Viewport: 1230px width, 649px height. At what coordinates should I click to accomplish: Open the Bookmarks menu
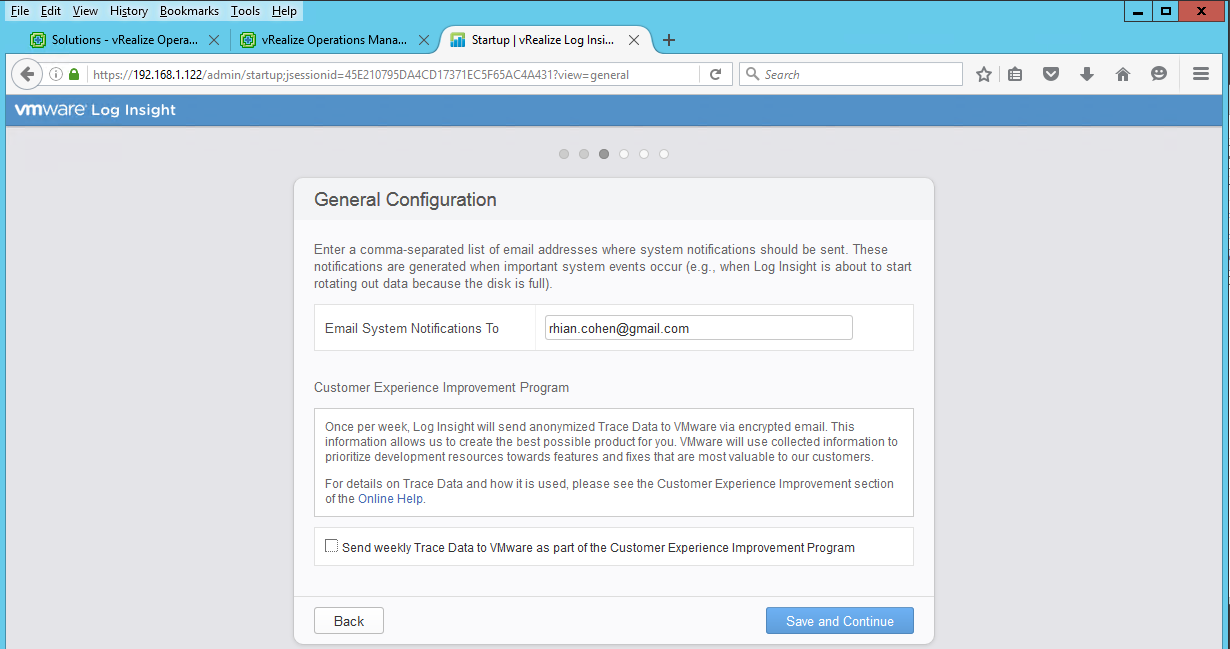pos(190,11)
